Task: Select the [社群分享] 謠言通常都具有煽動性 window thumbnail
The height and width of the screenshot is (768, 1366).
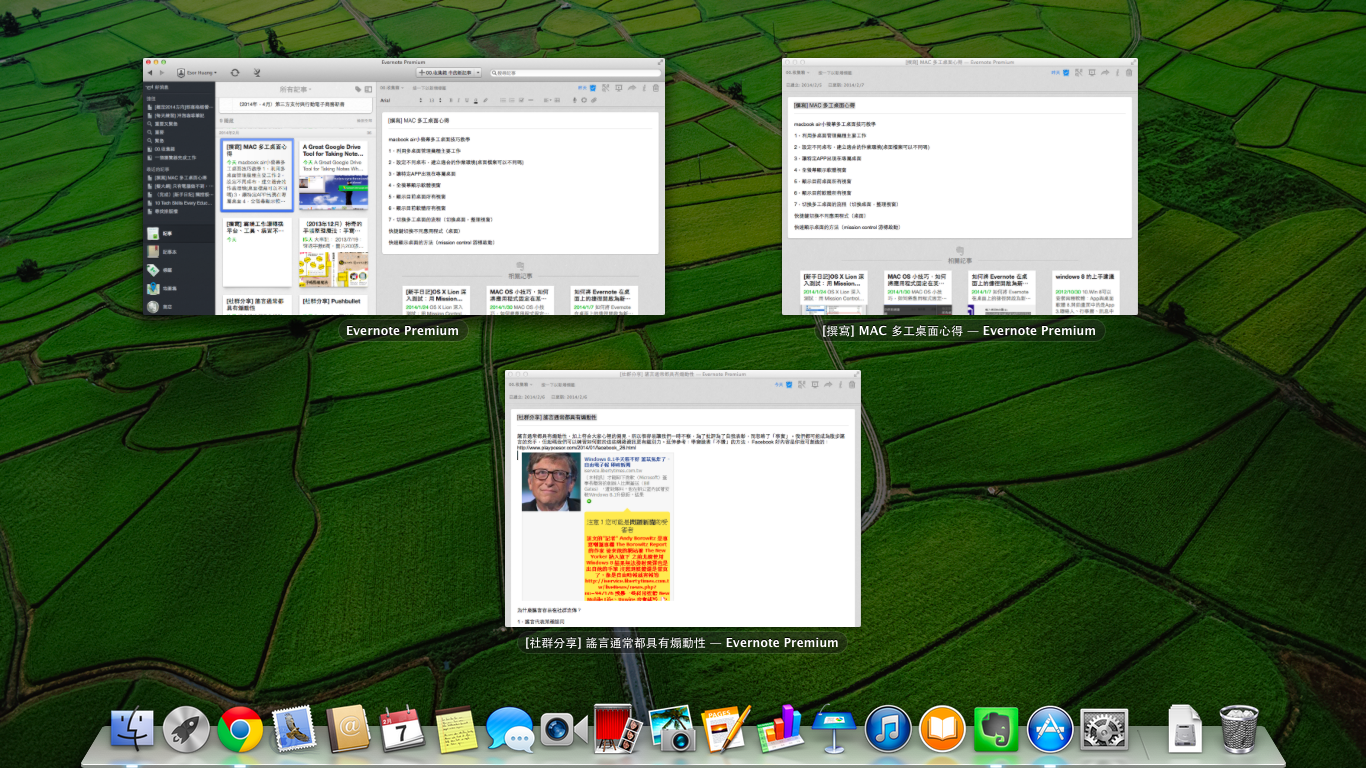Action: click(x=683, y=498)
